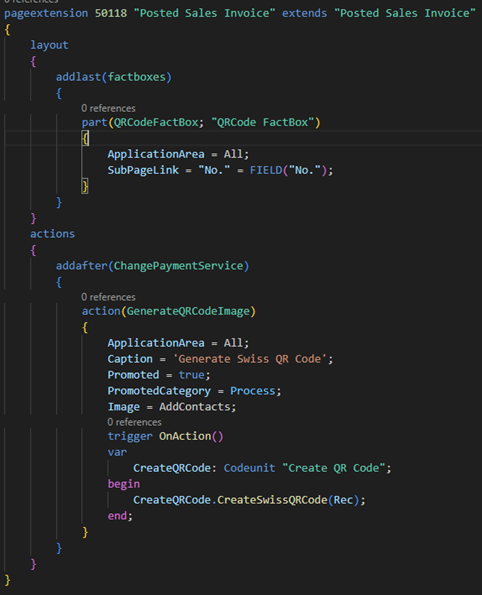
Task: Click the final closing brace of pageextension
Action: 8,580
